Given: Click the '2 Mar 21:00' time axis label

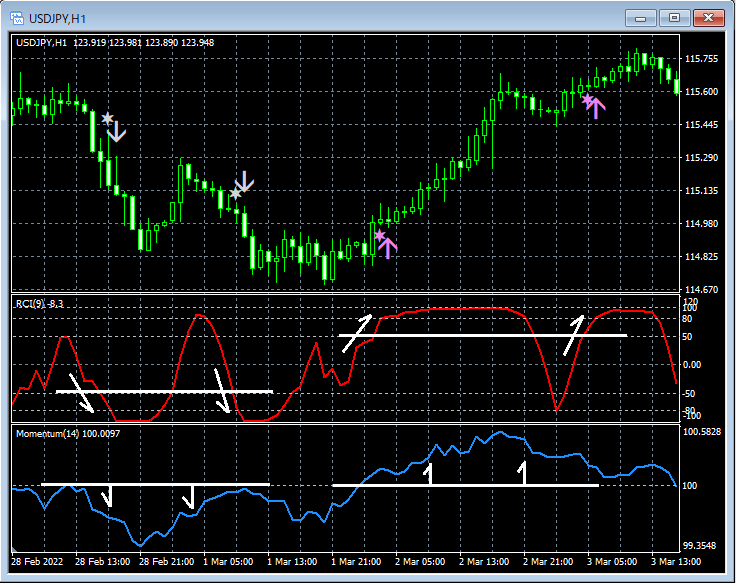Looking at the screenshot, I should tap(548, 562).
